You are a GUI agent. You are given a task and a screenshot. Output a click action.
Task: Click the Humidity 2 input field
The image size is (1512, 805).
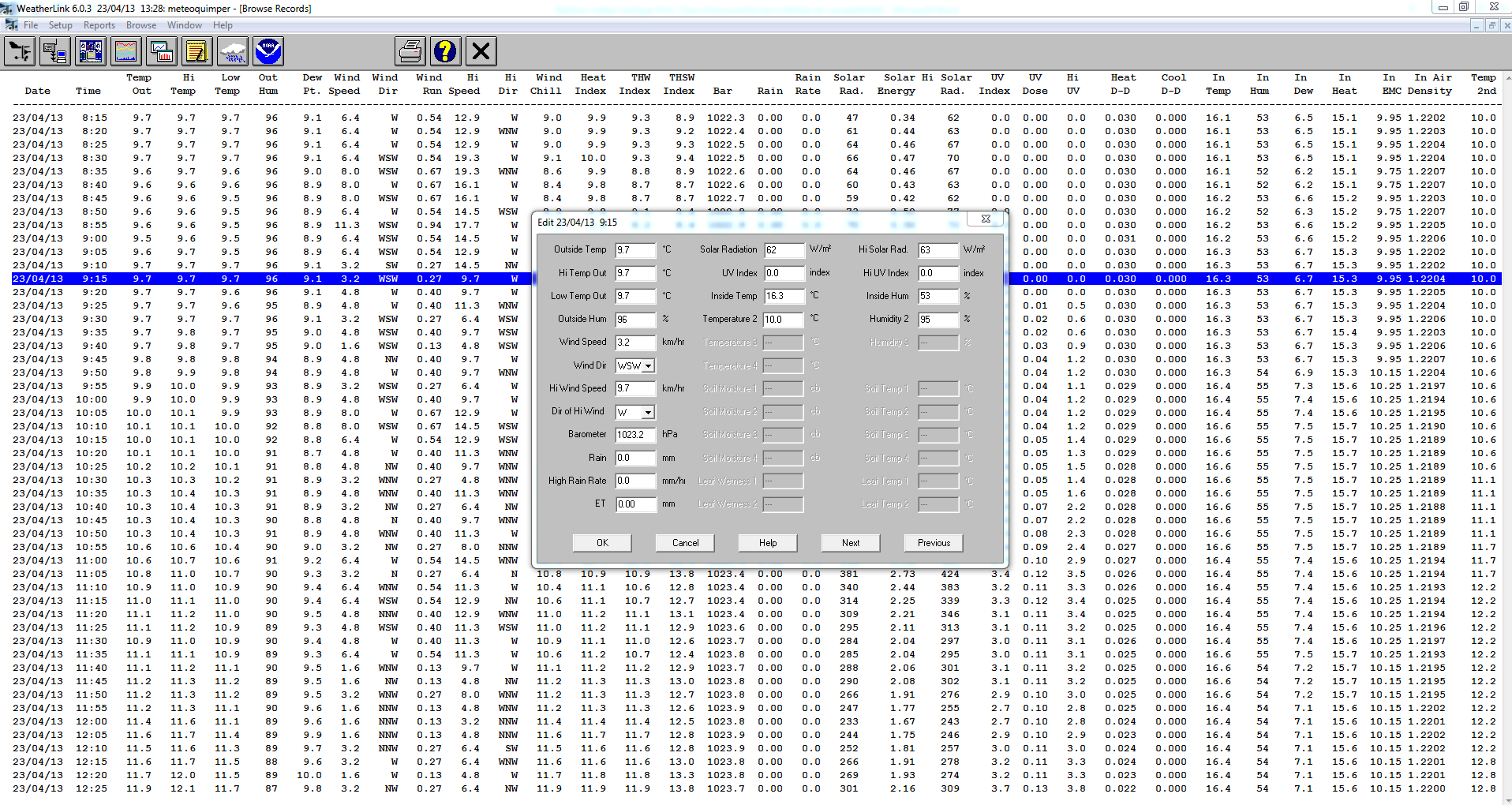pyautogui.click(x=938, y=320)
